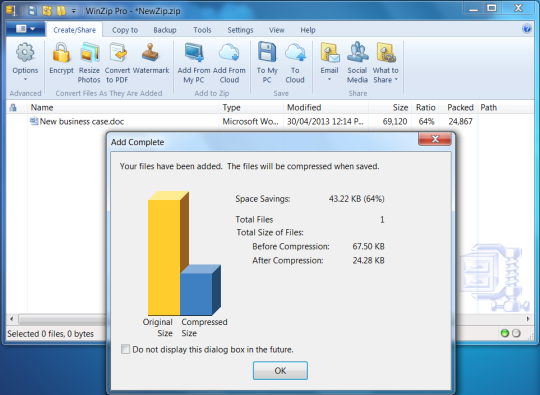540x395 pixels.
Task: Click the grey status light icon
Action: tap(516, 333)
